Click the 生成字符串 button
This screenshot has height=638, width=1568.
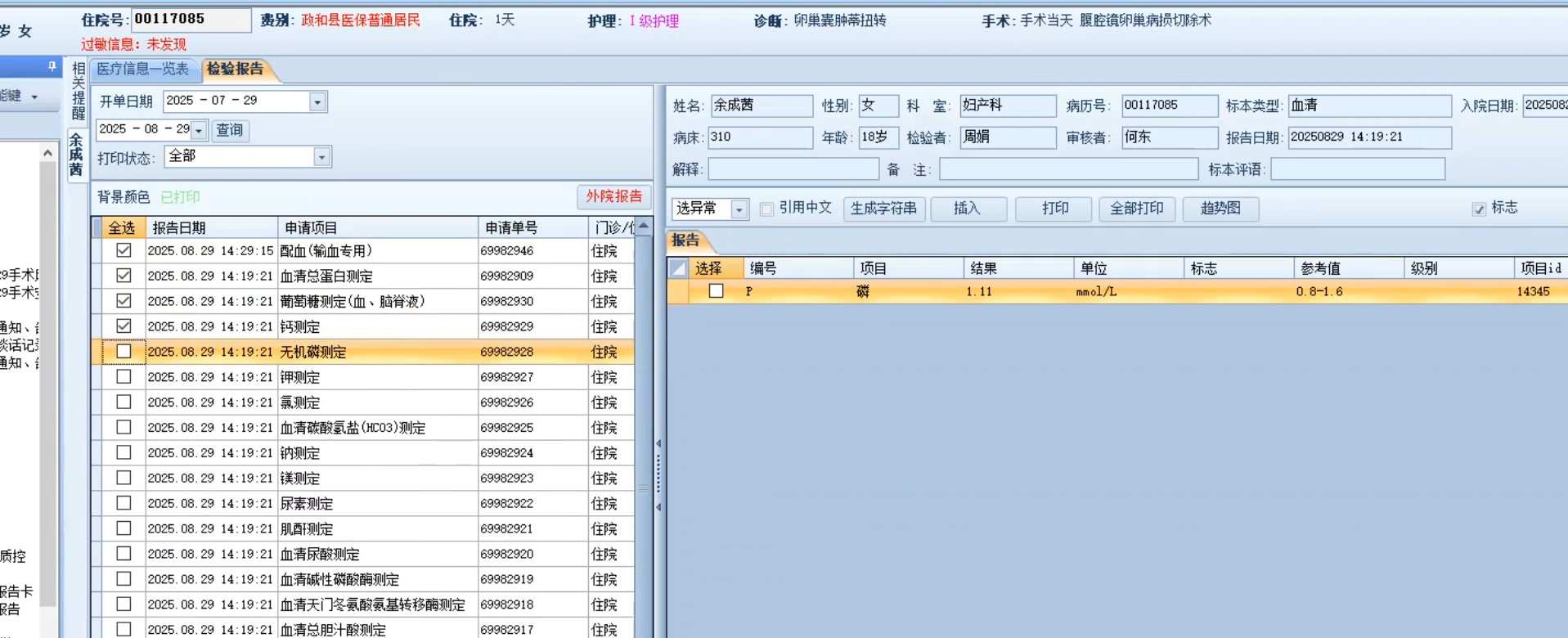[883, 209]
